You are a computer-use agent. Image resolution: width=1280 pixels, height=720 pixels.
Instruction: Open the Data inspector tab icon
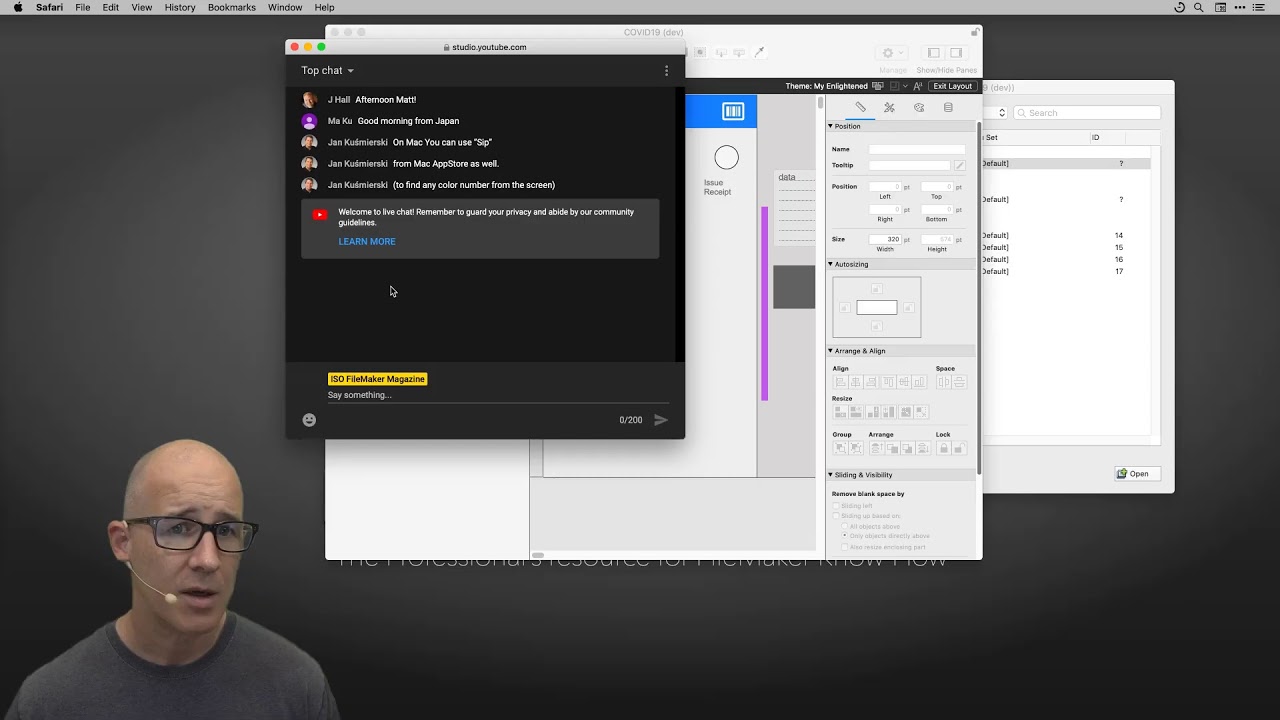coord(948,107)
